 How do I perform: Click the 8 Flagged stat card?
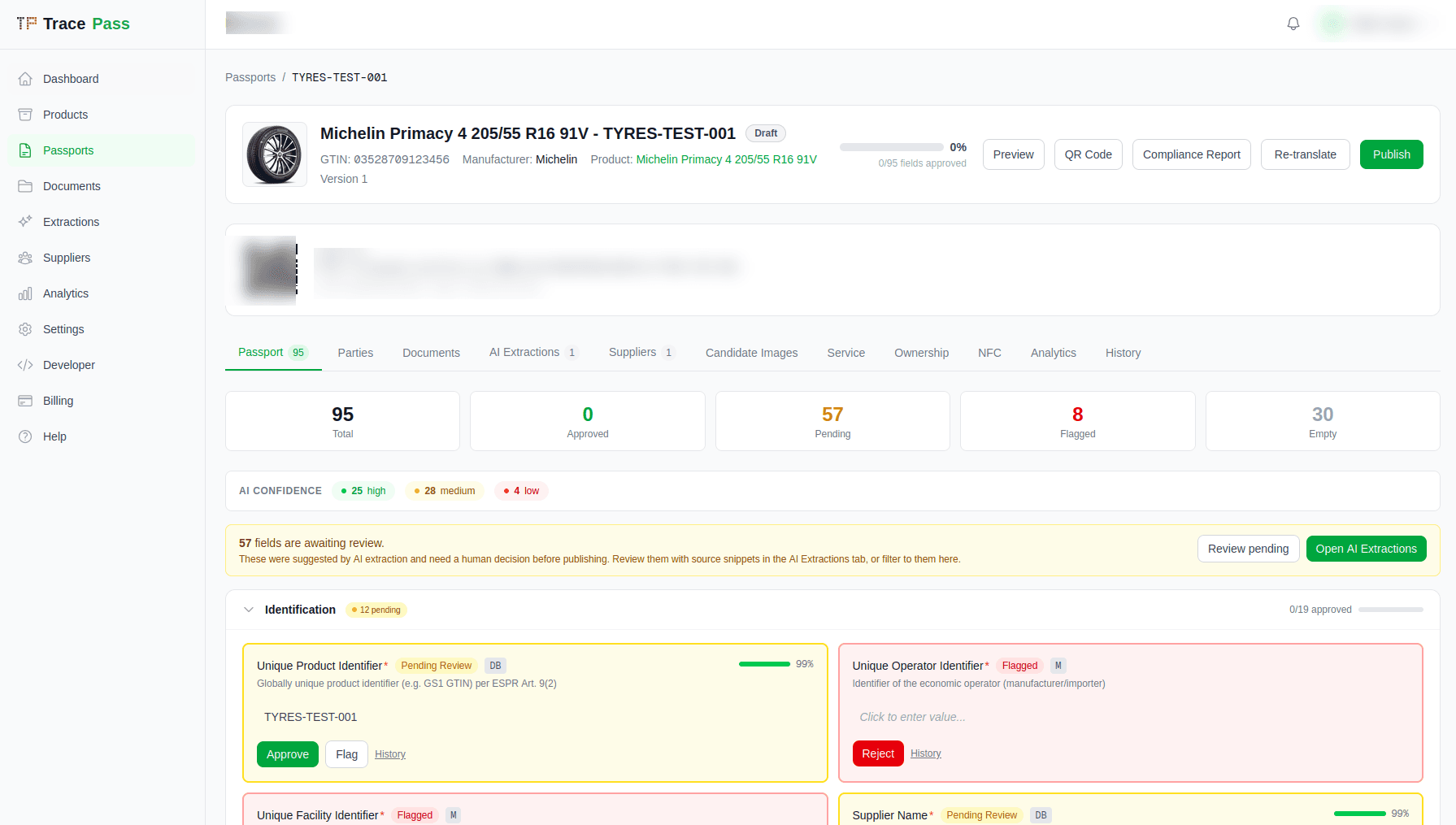point(1078,421)
